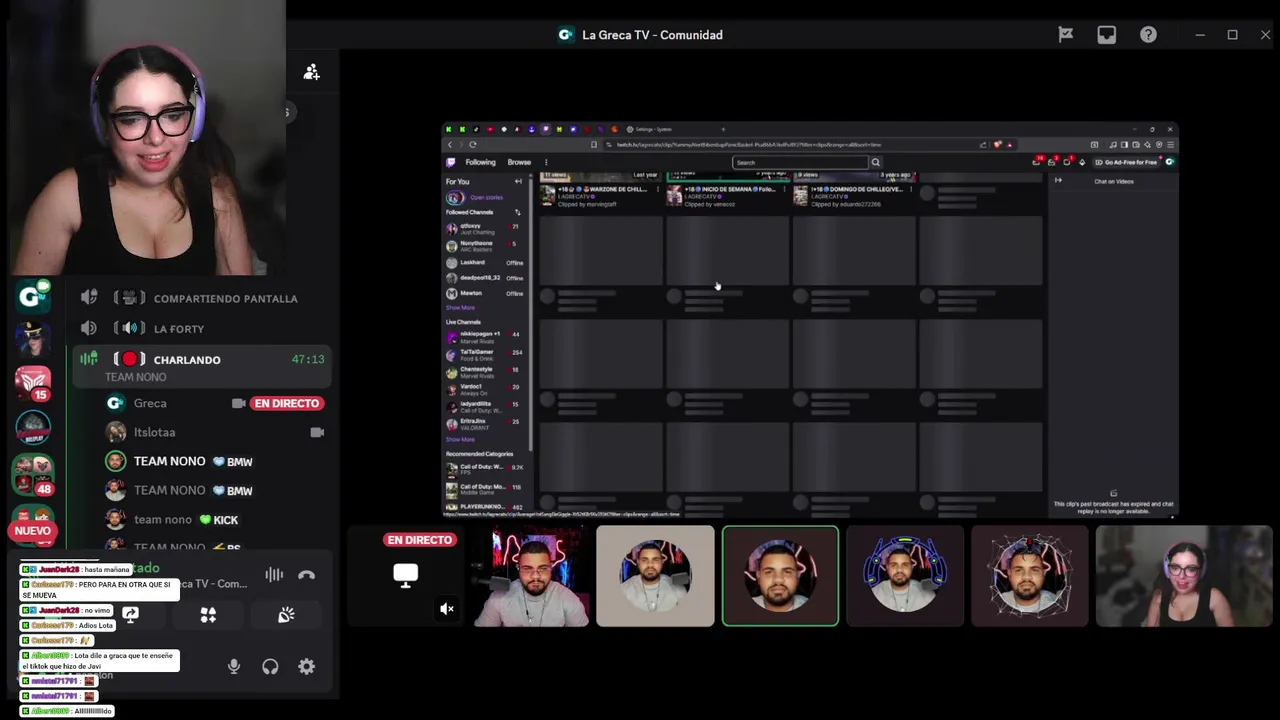Click camera icon beside Itslotaa
Screen dimensions: 1280x720
click(317, 432)
